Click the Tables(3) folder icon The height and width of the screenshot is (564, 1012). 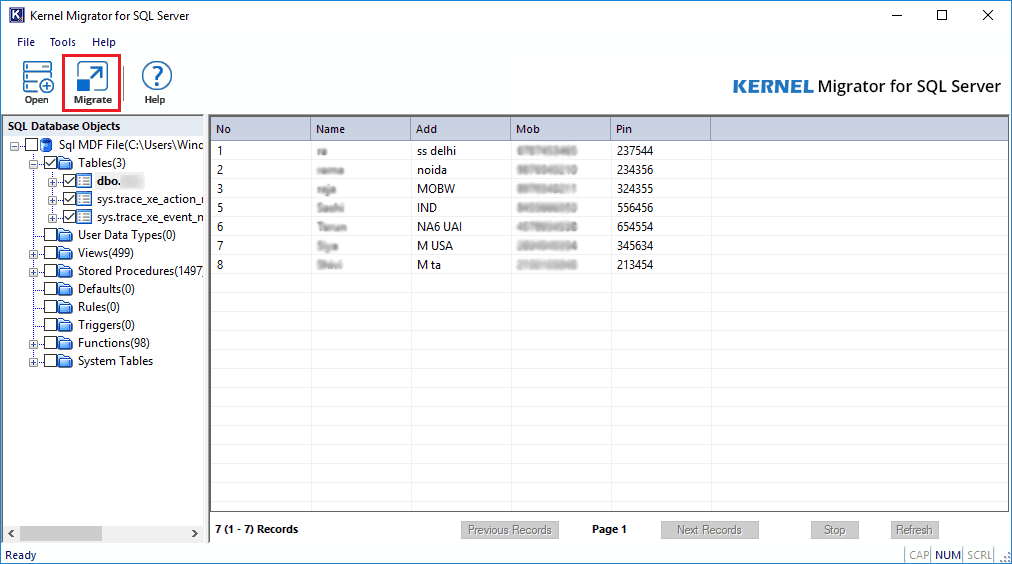(x=65, y=163)
